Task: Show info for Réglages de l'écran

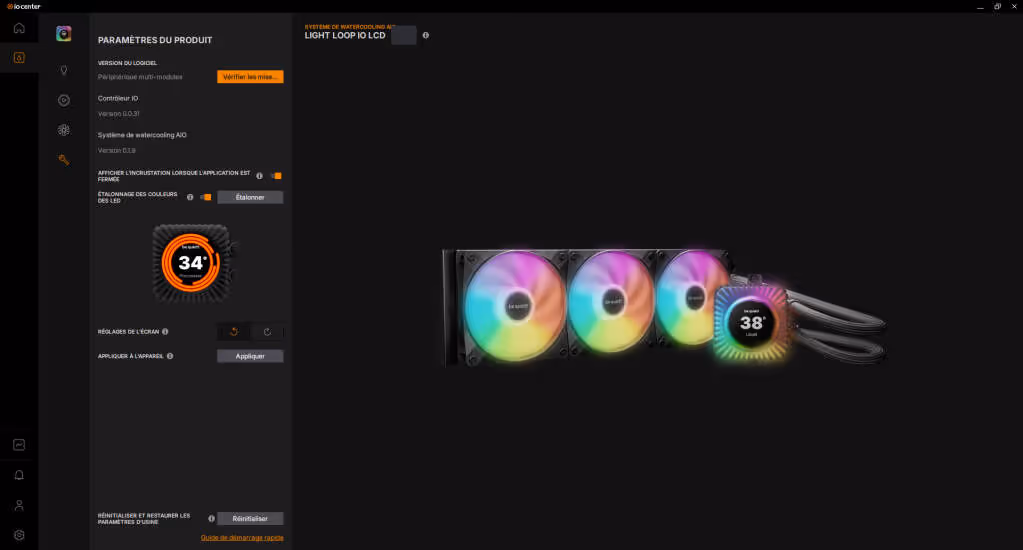Action: point(165,331)
